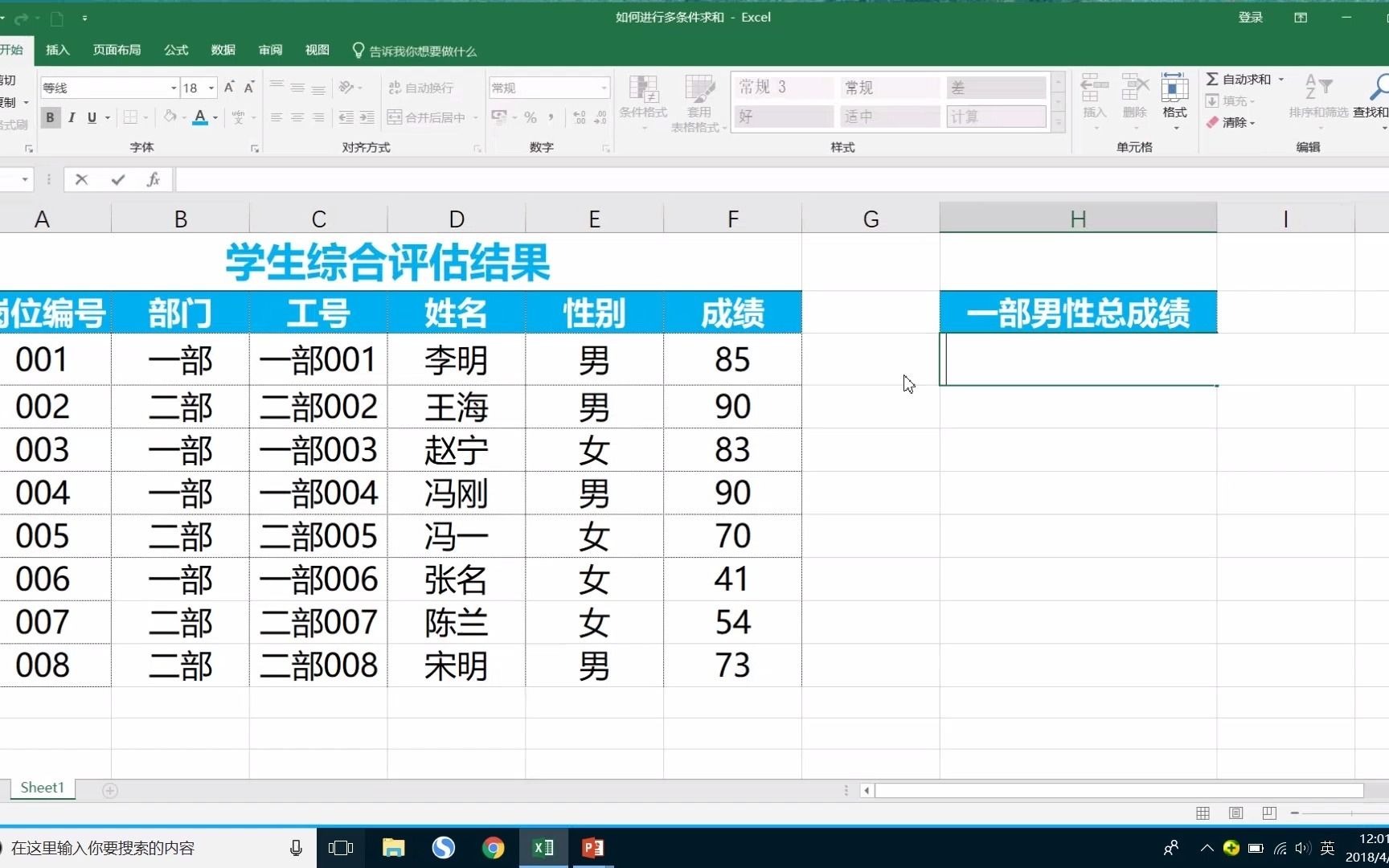Image resolution: width=1389 pixels, height=868 pixels.
Task: Click the formula bar input
Action: 781,179
